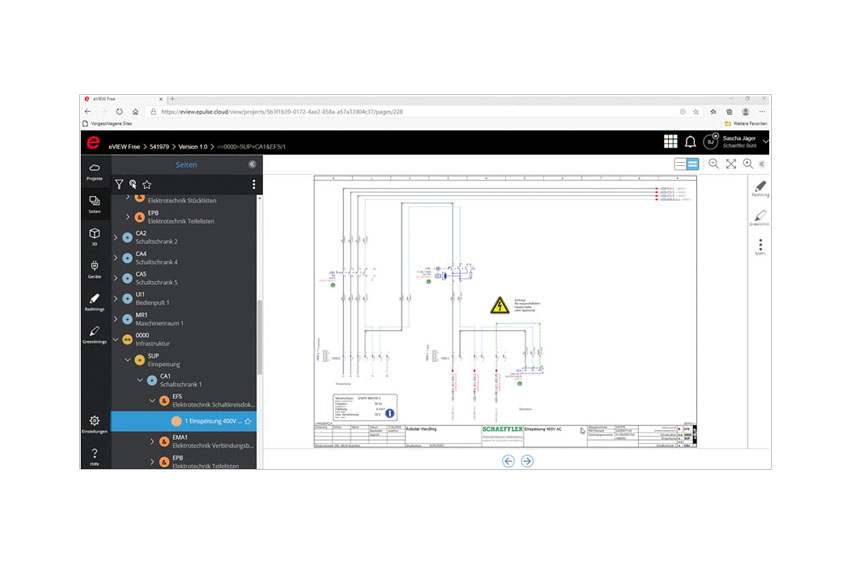This screenshot has width=850, height=567.
Task: Zoom in on the schematic
Action: (748, 164)
